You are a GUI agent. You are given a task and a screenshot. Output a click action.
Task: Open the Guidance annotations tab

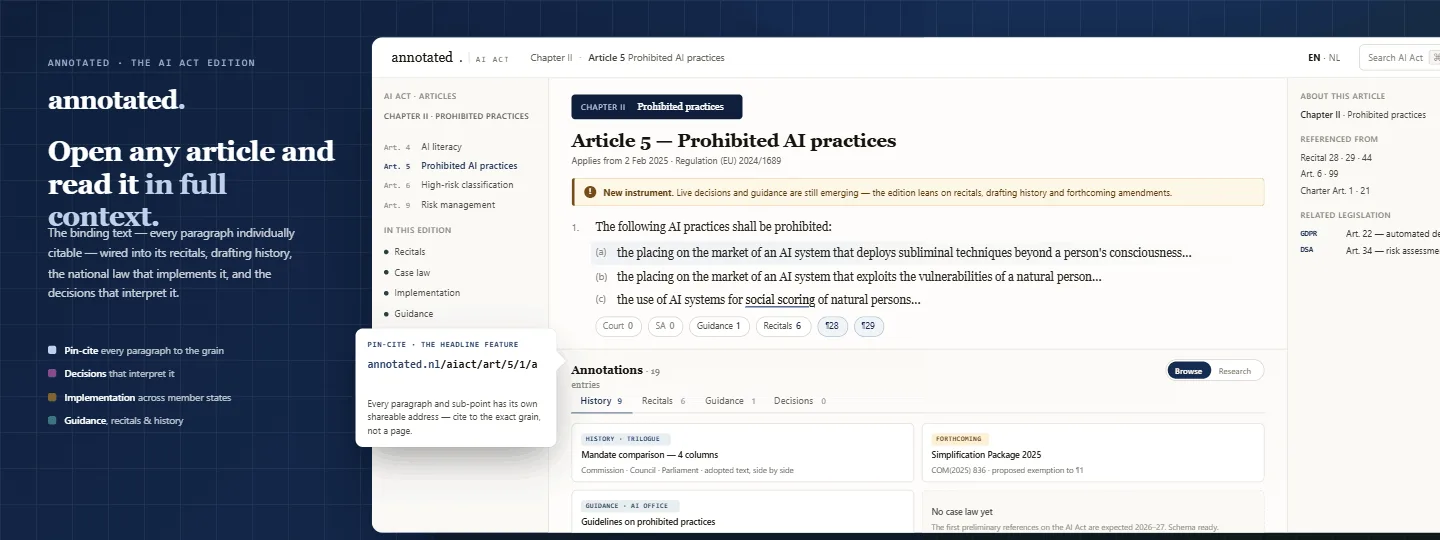pyautogui.click(x=730, y=401)
